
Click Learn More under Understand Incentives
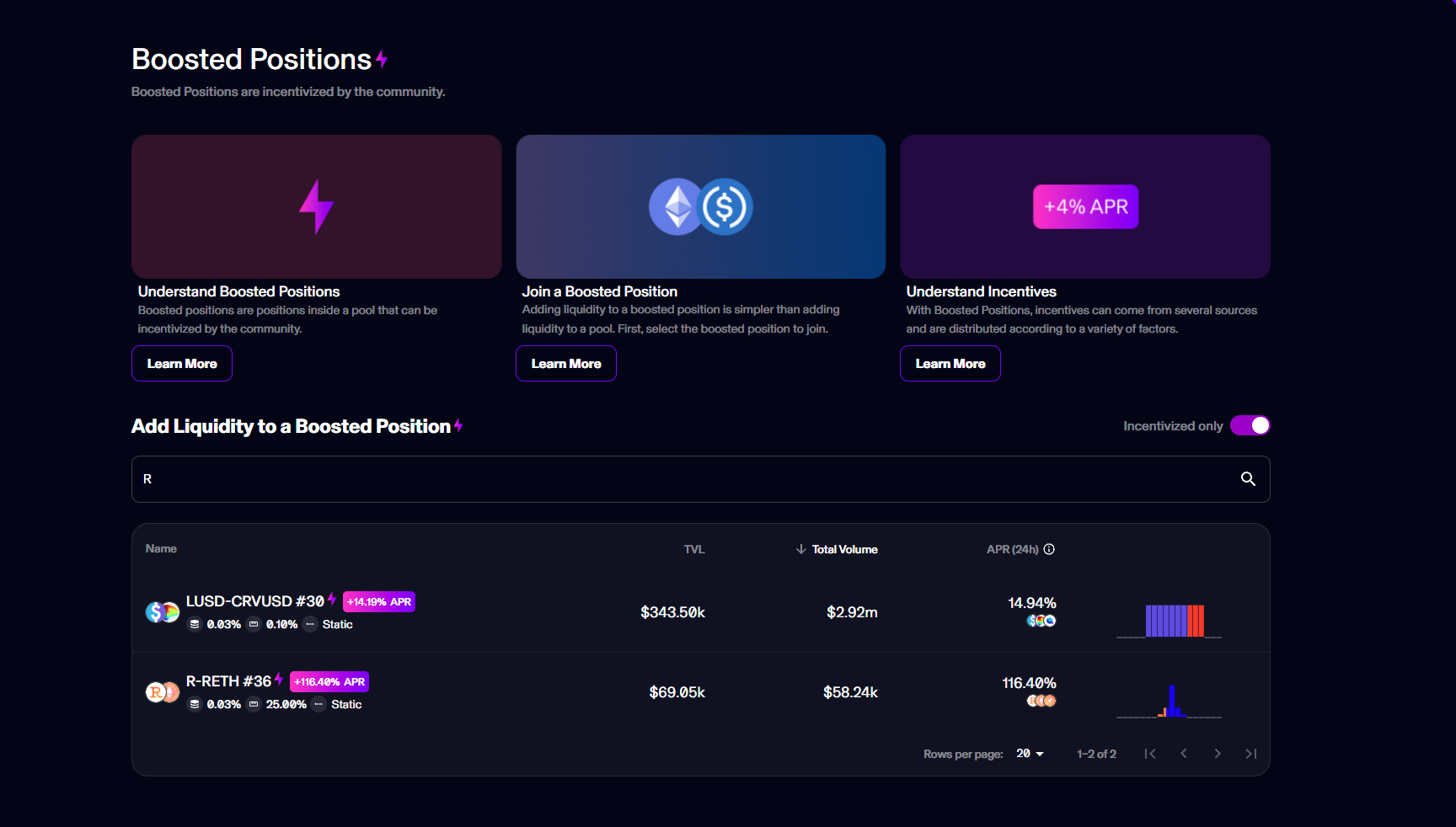pos(950,364)
